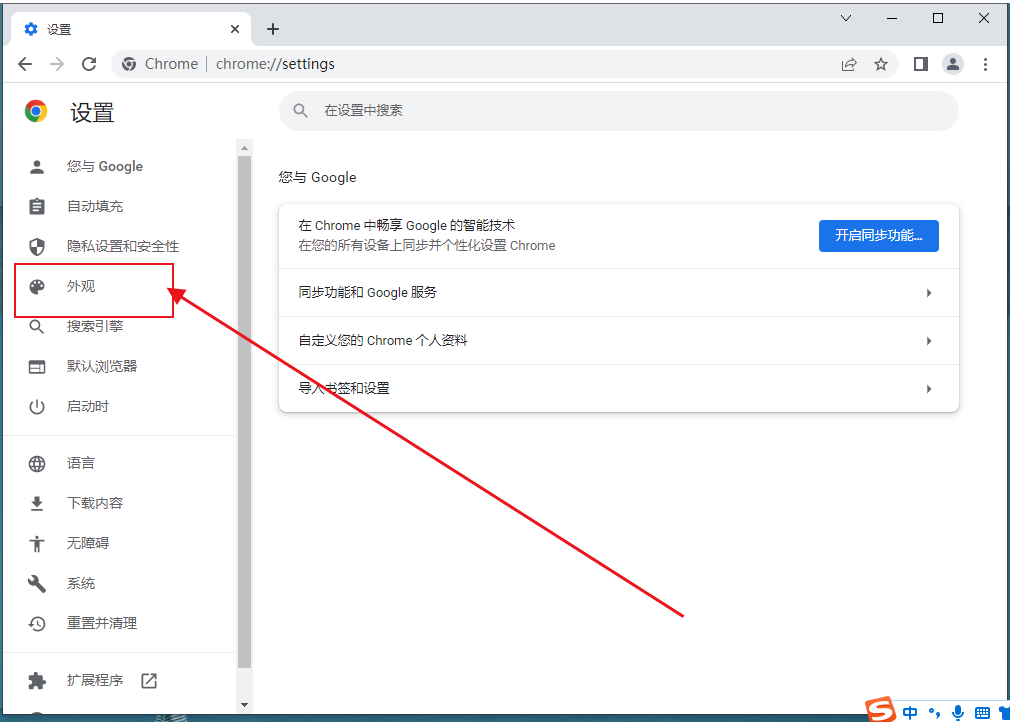Image resolution: width=1010 pixels, height=724 pixels.
Task: Click the Chrome site info icon
Action: pyautogui.click(x=129, y=64)
